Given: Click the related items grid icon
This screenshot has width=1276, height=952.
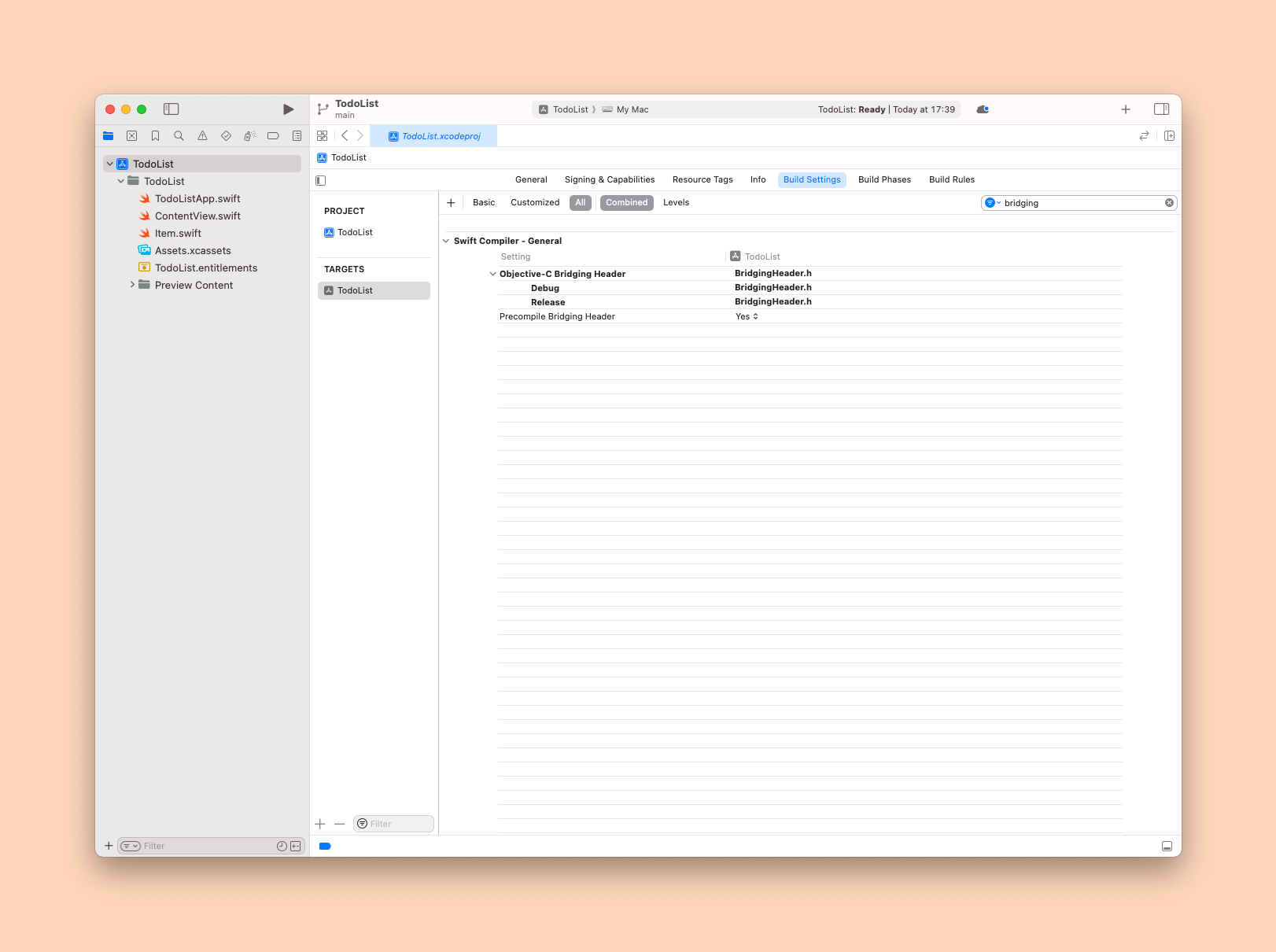Looking at the screenshot, I should pos(323,136).
